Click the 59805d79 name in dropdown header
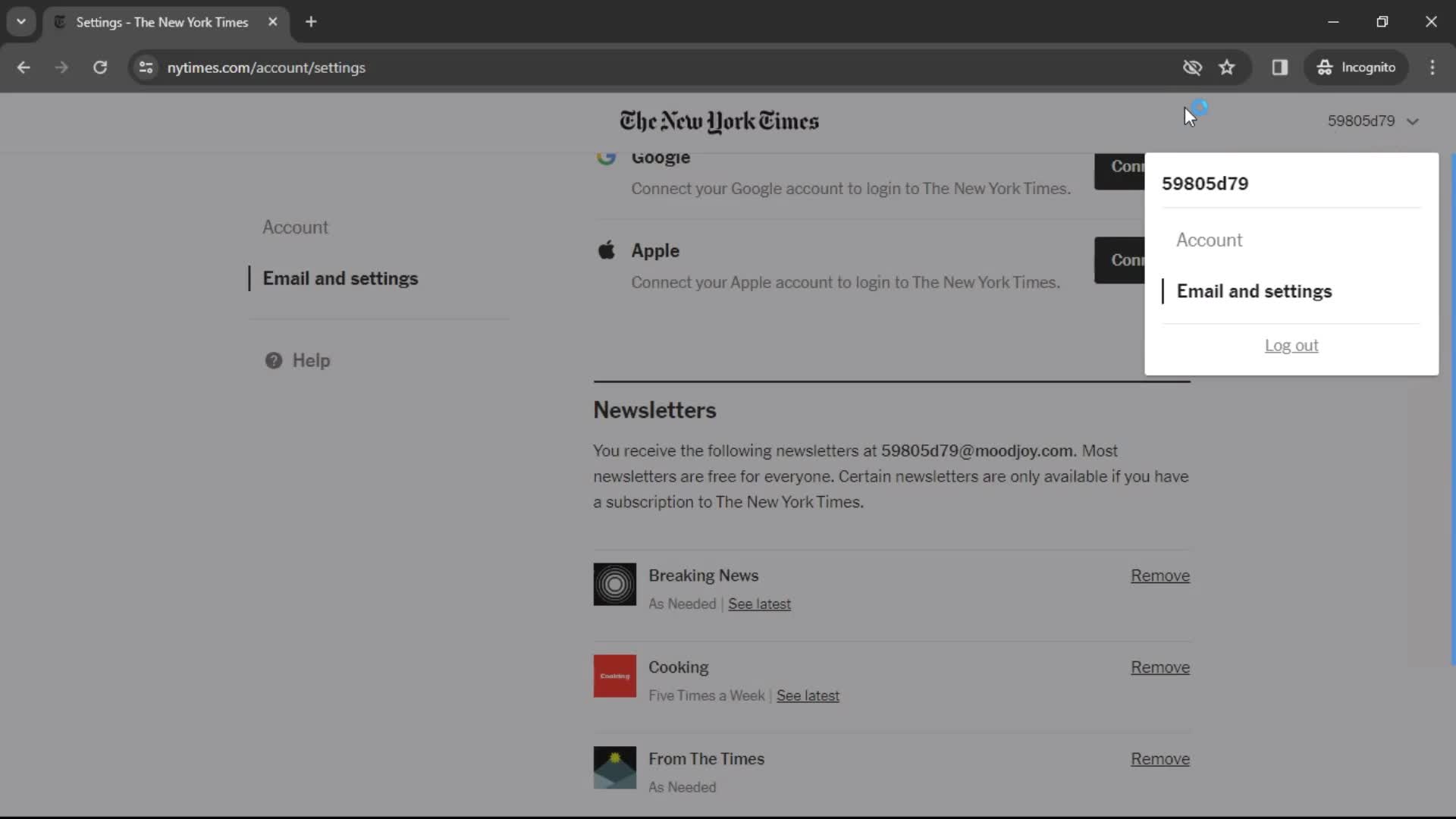This screenshot has width=1456, height=819. pyautogui.click(x=1205, y=184)
